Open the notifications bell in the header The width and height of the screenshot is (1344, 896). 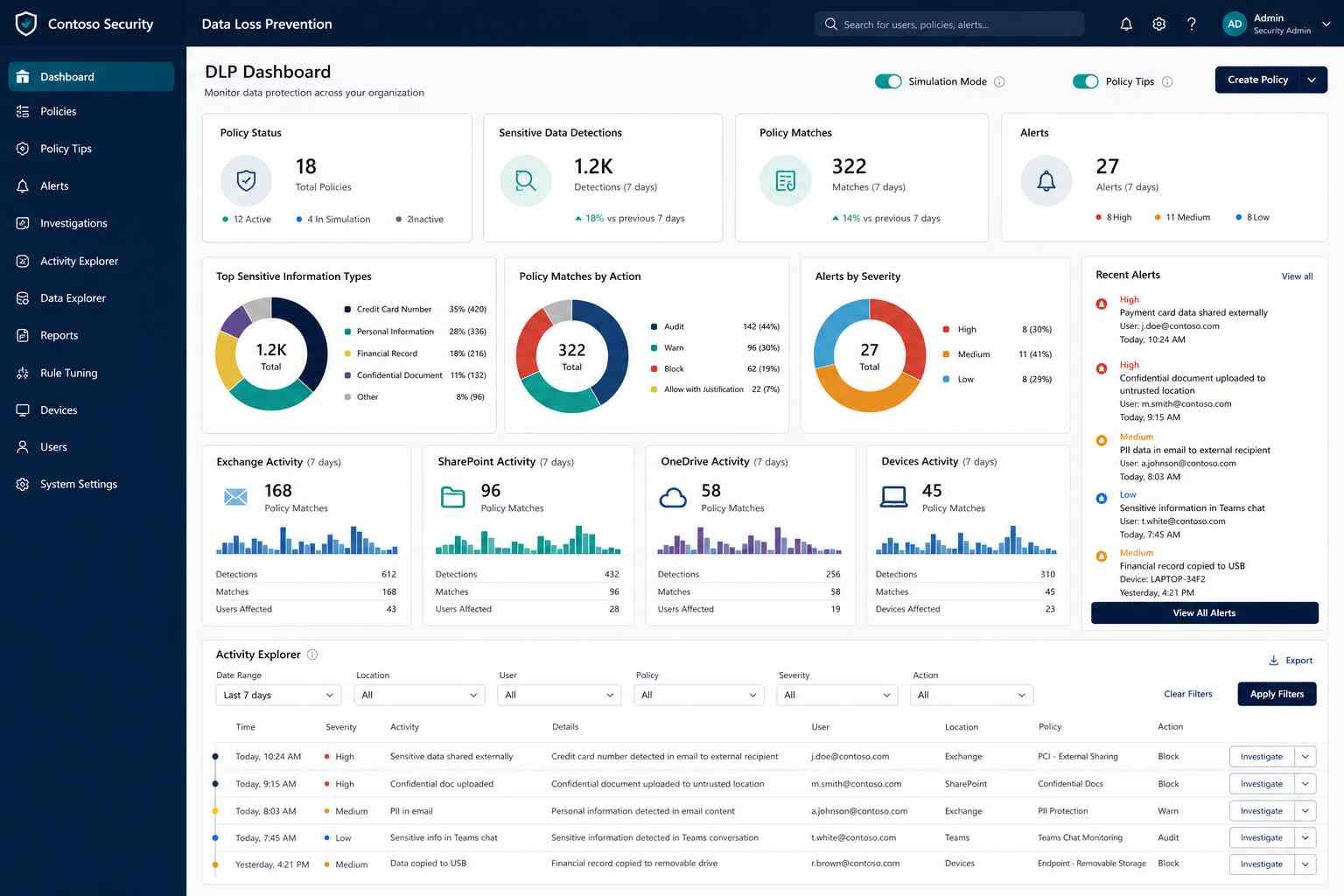pos(1126,24)
